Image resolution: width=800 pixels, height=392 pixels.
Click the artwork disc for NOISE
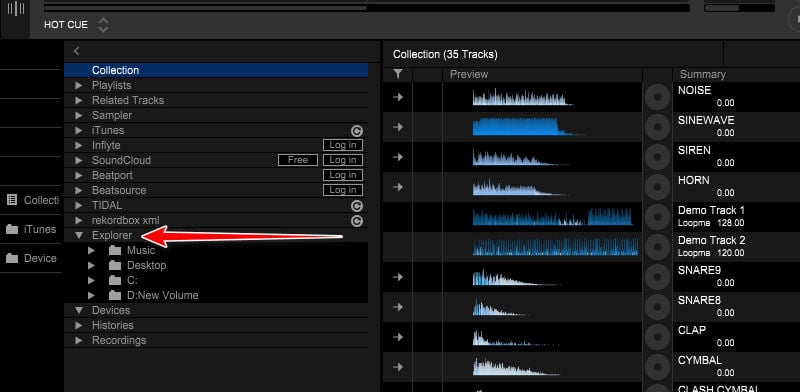657,97
